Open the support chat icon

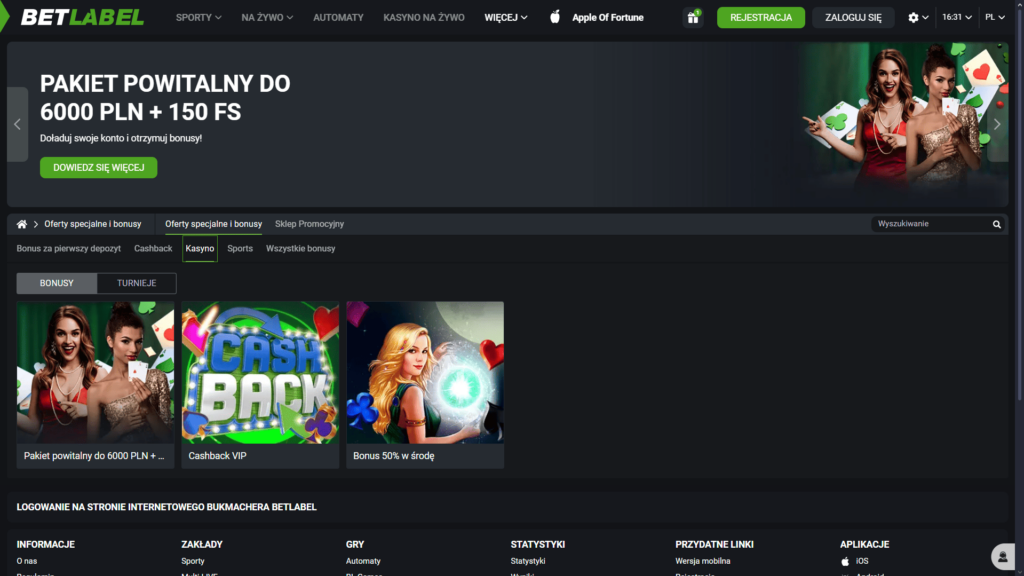click(1002, 557)
